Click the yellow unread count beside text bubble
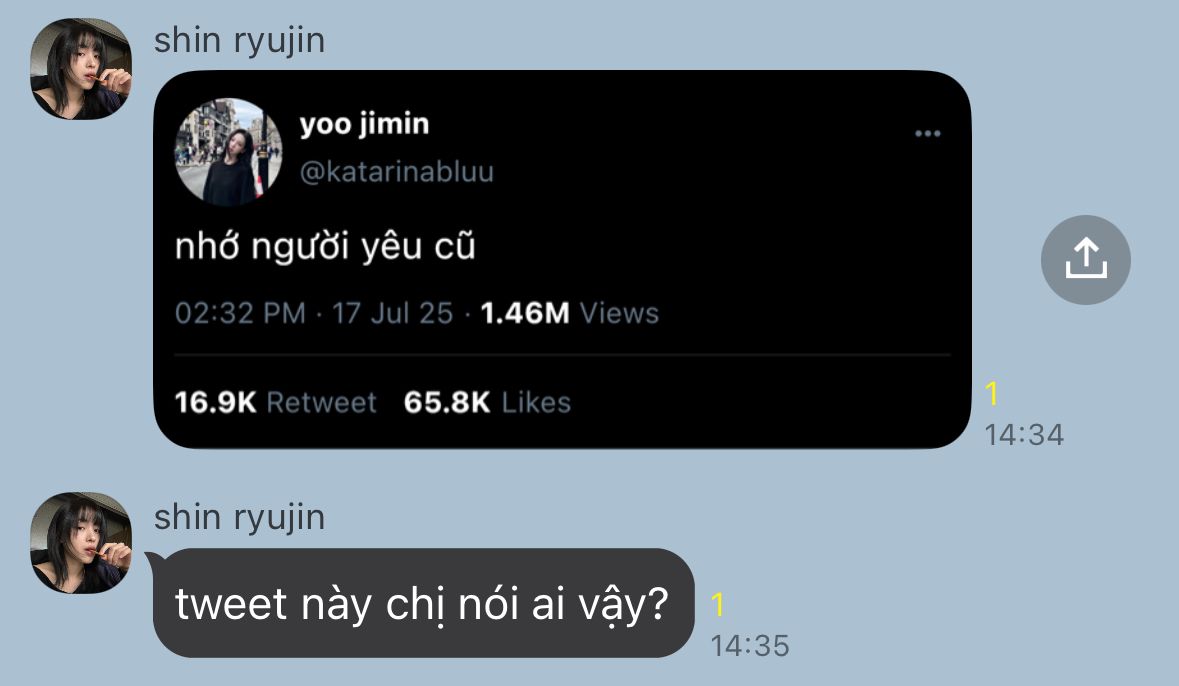Viewport: 1179px width, 686px height. pyautogui.click(x=718, y=605)
